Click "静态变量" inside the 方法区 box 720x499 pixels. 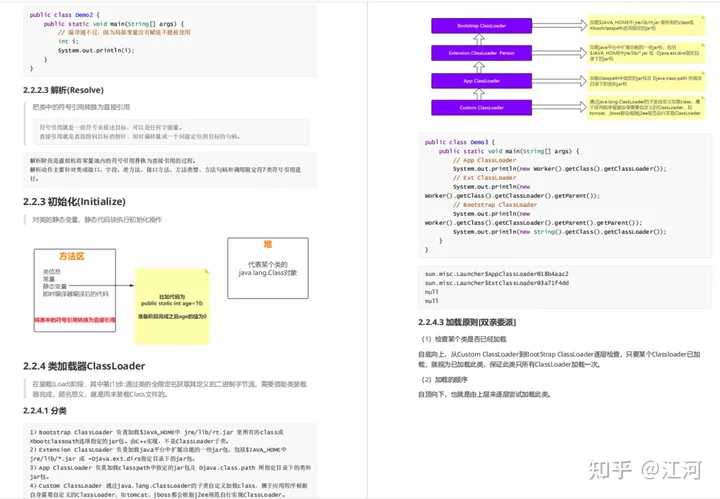[x=55, y=286]
